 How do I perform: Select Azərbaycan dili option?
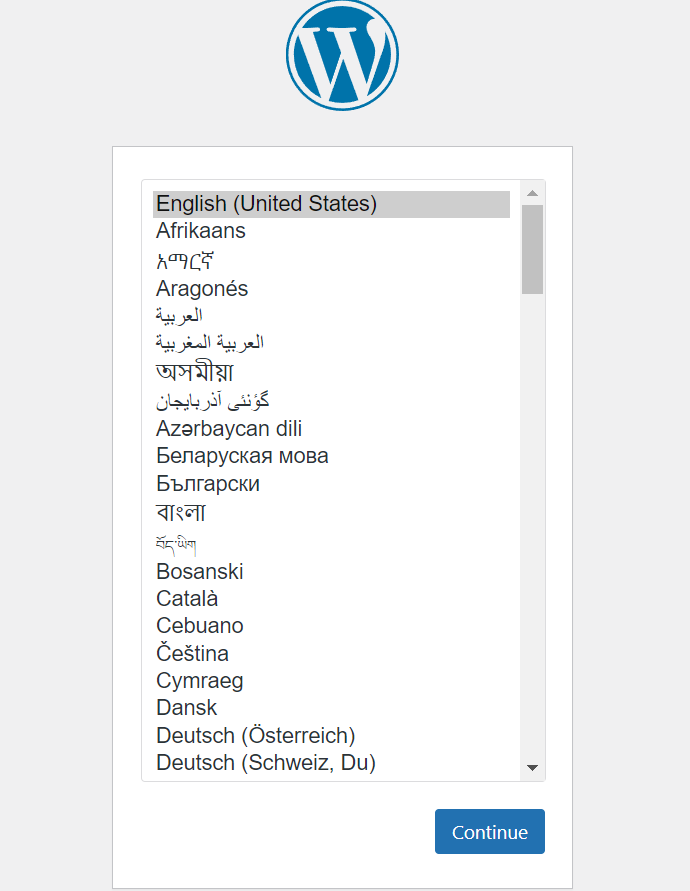331,428
